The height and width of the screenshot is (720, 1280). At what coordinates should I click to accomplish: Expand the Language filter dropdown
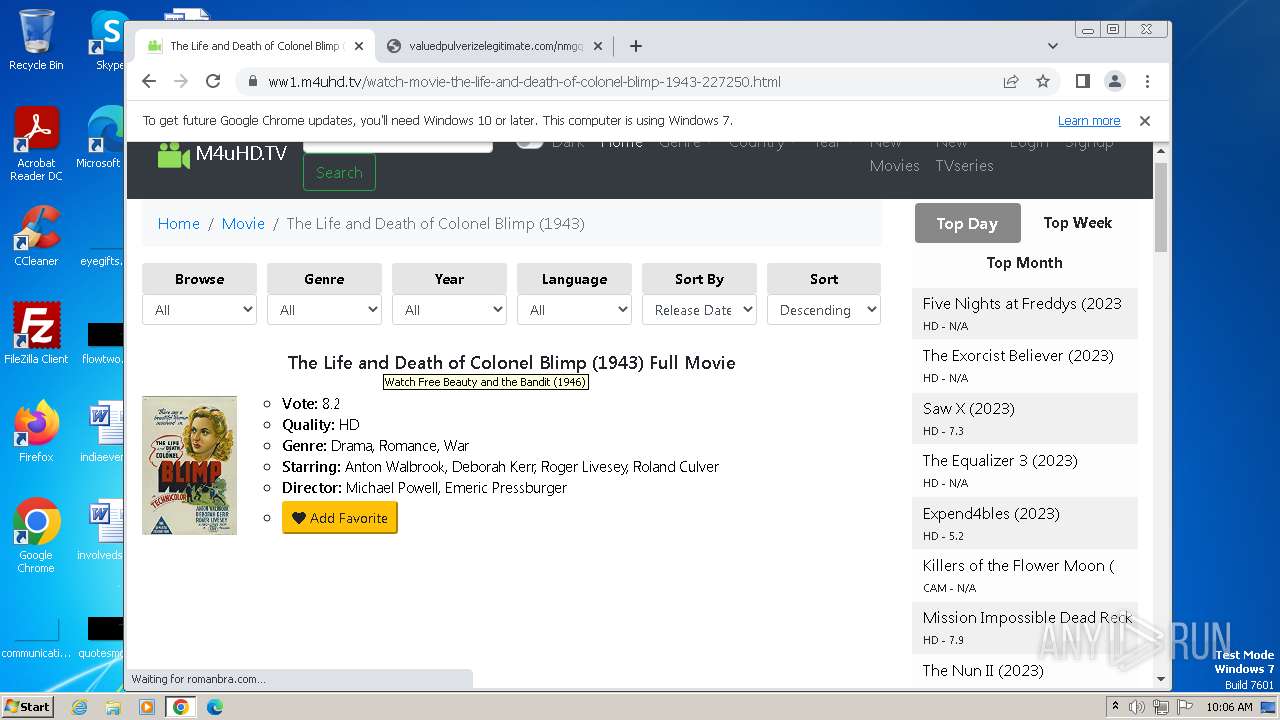[575, 310]
